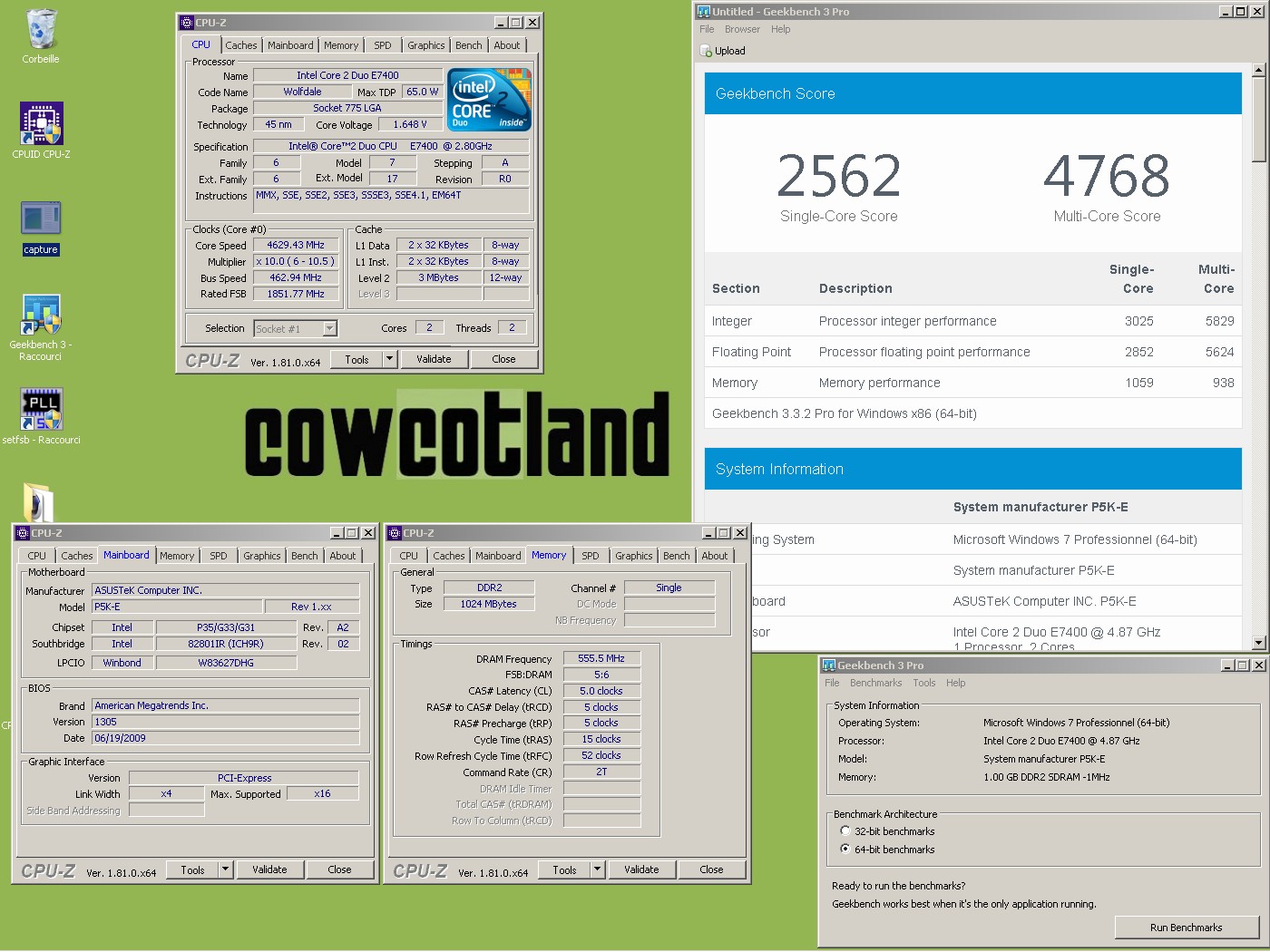Click CPU-Z title icon in top CPU window
This screenshot has width=1270, height=952.
click(x=187, y=23)
